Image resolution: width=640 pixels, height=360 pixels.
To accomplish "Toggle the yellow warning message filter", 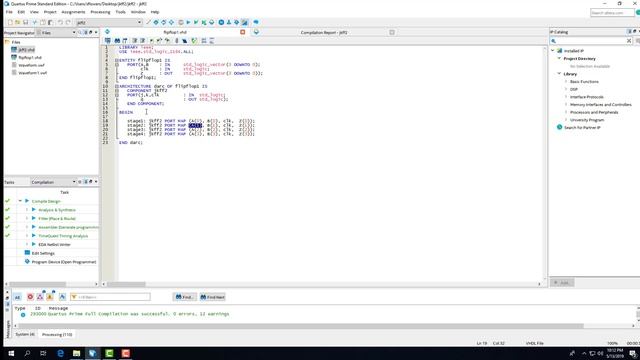I will pos(50,297).
